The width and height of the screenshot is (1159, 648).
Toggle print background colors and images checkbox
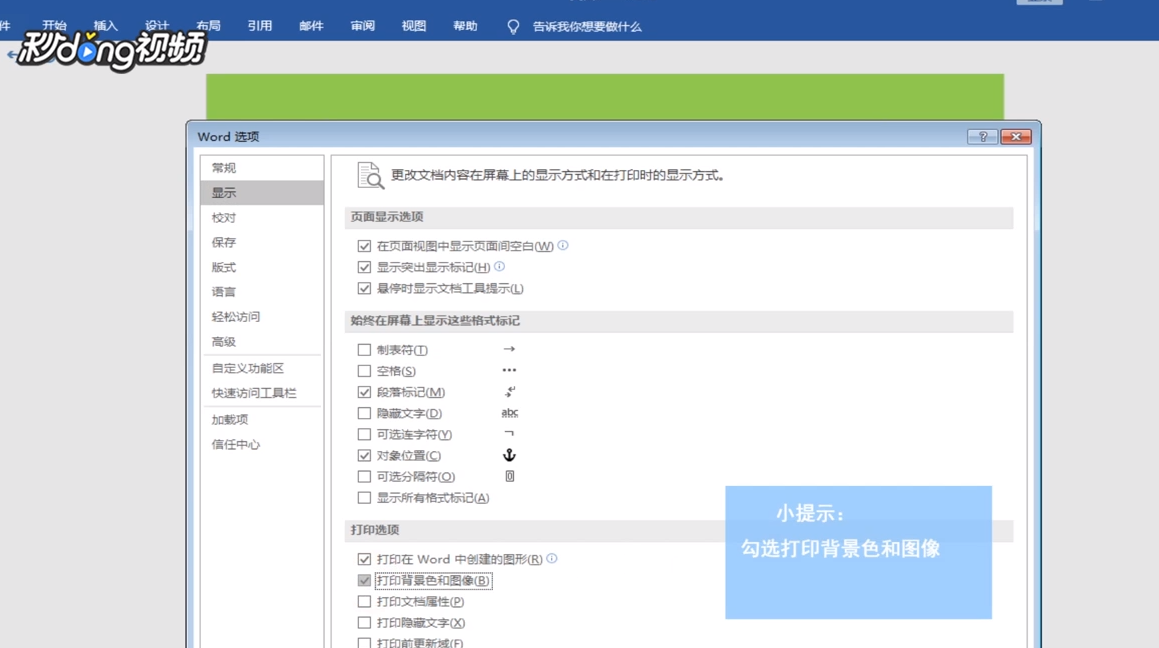pos(364,581)
